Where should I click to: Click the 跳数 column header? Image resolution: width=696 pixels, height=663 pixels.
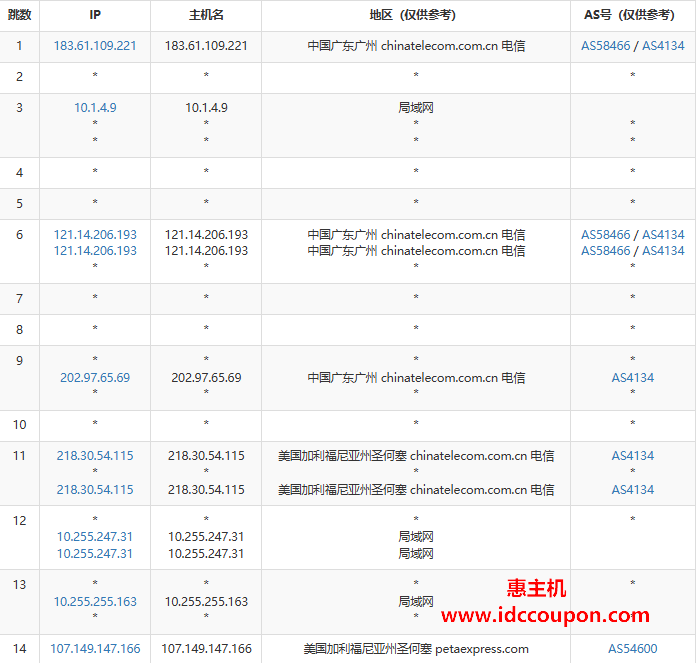(19, 15)
